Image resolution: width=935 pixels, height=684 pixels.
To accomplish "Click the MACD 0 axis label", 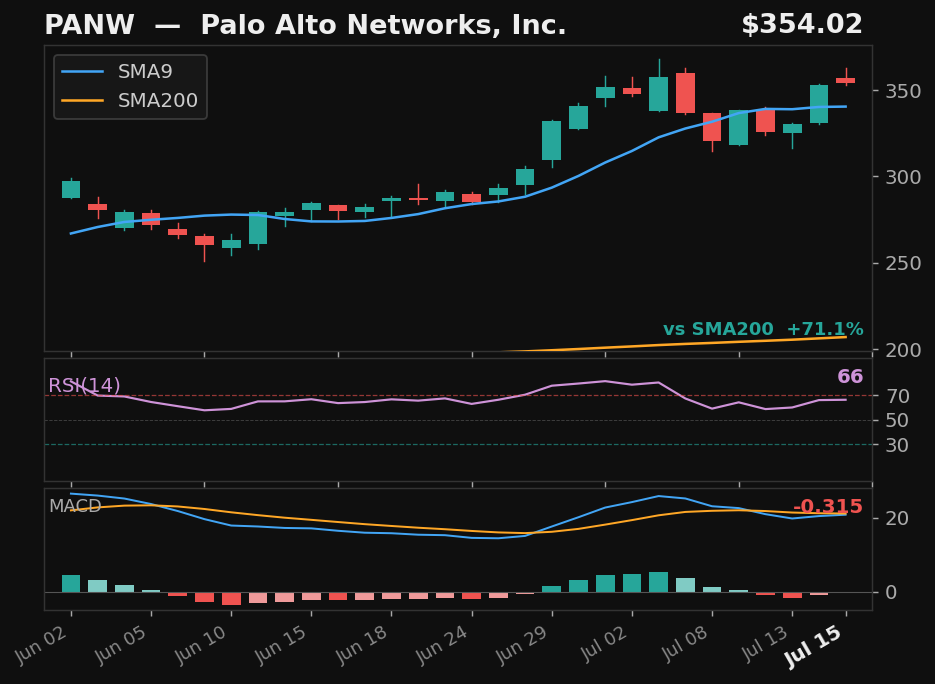I will pyautogui.click(x=891, y=593).
